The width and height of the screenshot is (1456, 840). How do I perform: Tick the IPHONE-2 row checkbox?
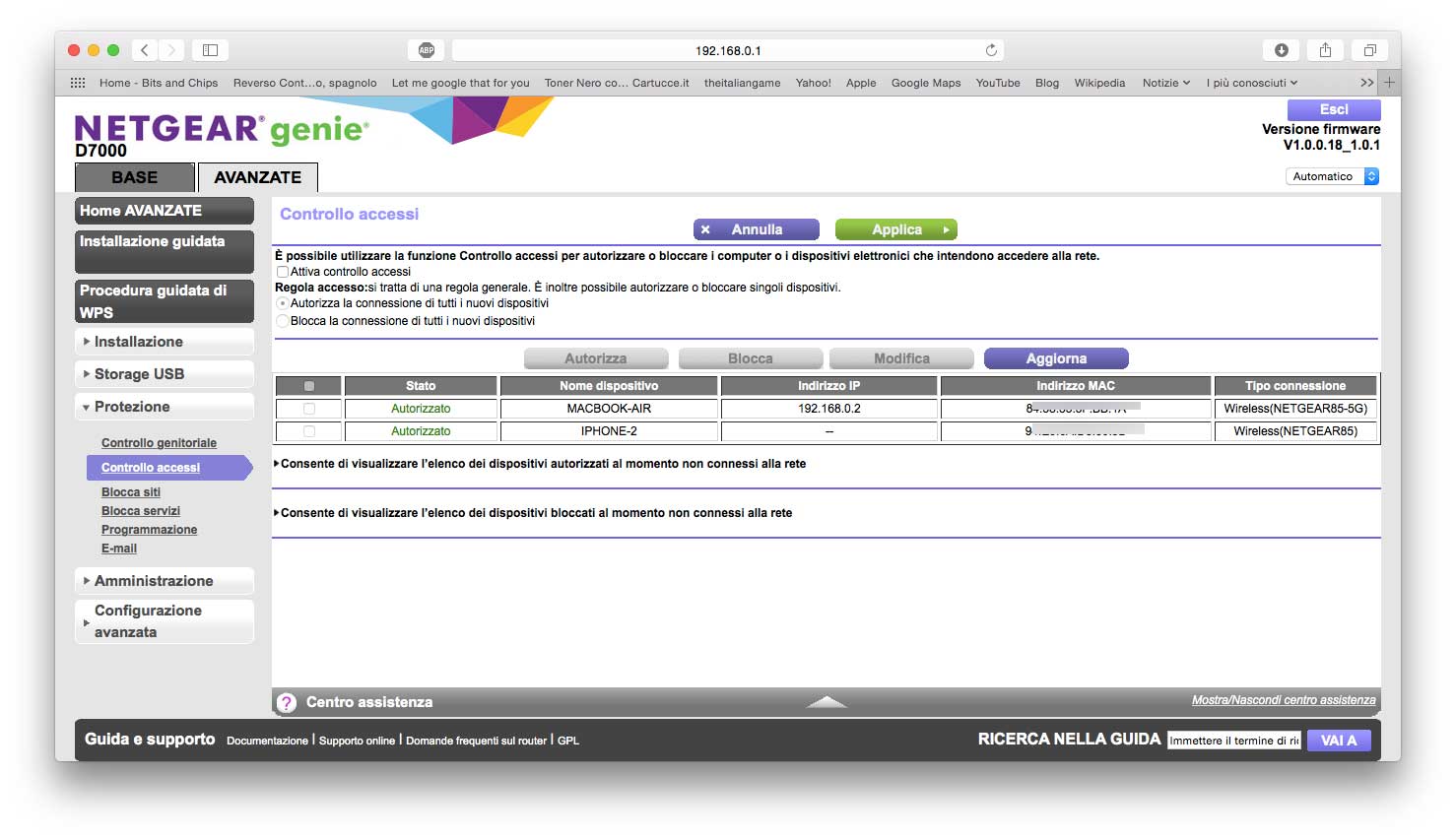pos(309,431)
